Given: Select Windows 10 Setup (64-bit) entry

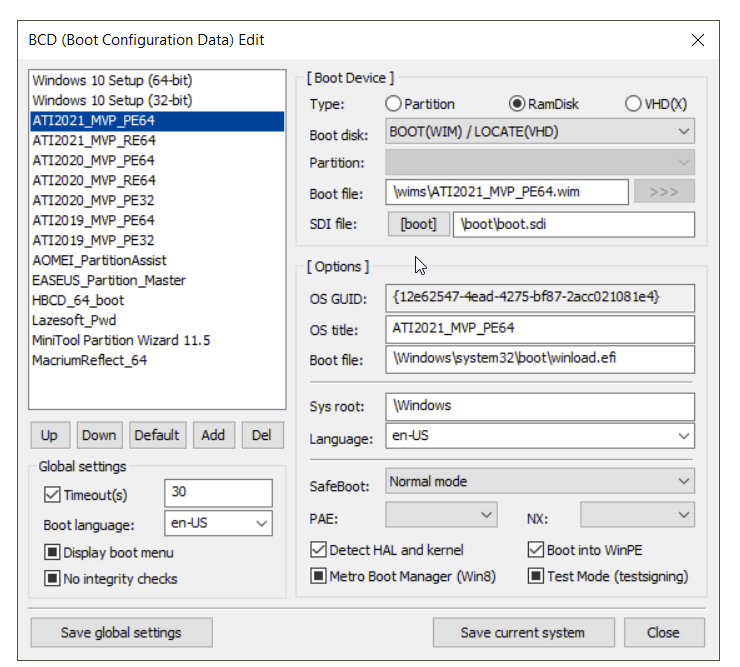Looking at the screenshot, I should click(x=157, y=80).
